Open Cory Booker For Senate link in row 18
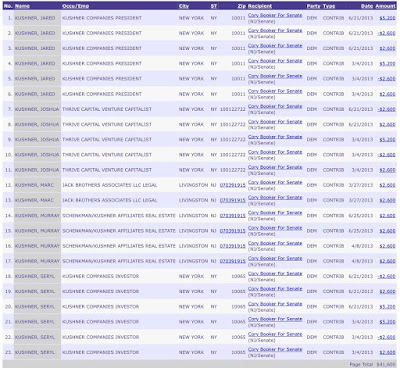This screenshot has height=368, width=400. pyautogui.click(x=275, y=273)
